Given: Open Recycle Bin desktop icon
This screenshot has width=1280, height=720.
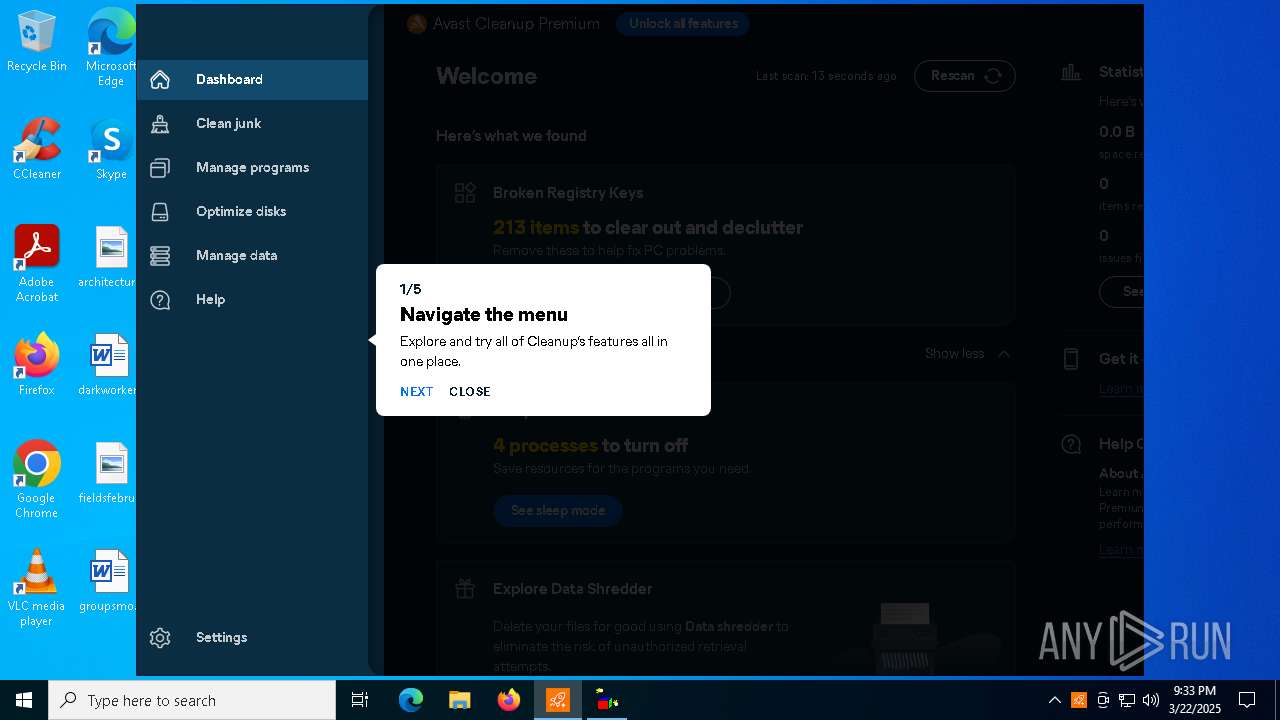Looking at the screenshot, I should pyautogui.click(x=37, y=42).
